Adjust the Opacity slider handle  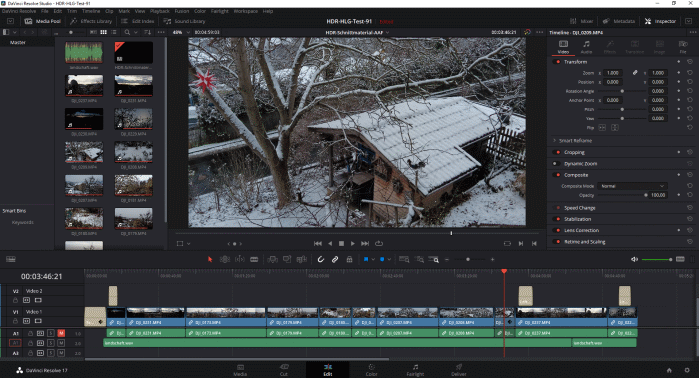pyautogui.click(x=646, y=195)
